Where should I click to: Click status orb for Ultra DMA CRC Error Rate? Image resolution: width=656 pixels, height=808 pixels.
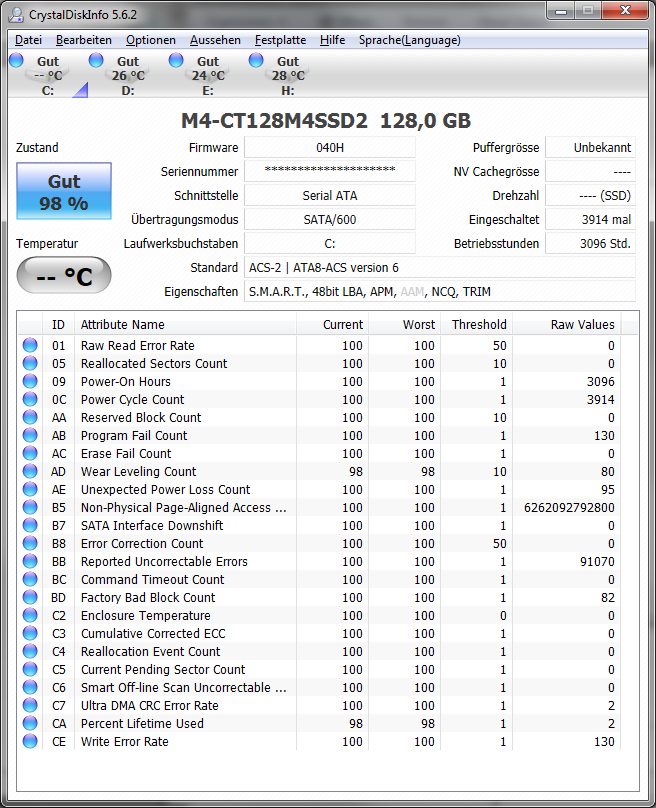(x=30, y=705)
